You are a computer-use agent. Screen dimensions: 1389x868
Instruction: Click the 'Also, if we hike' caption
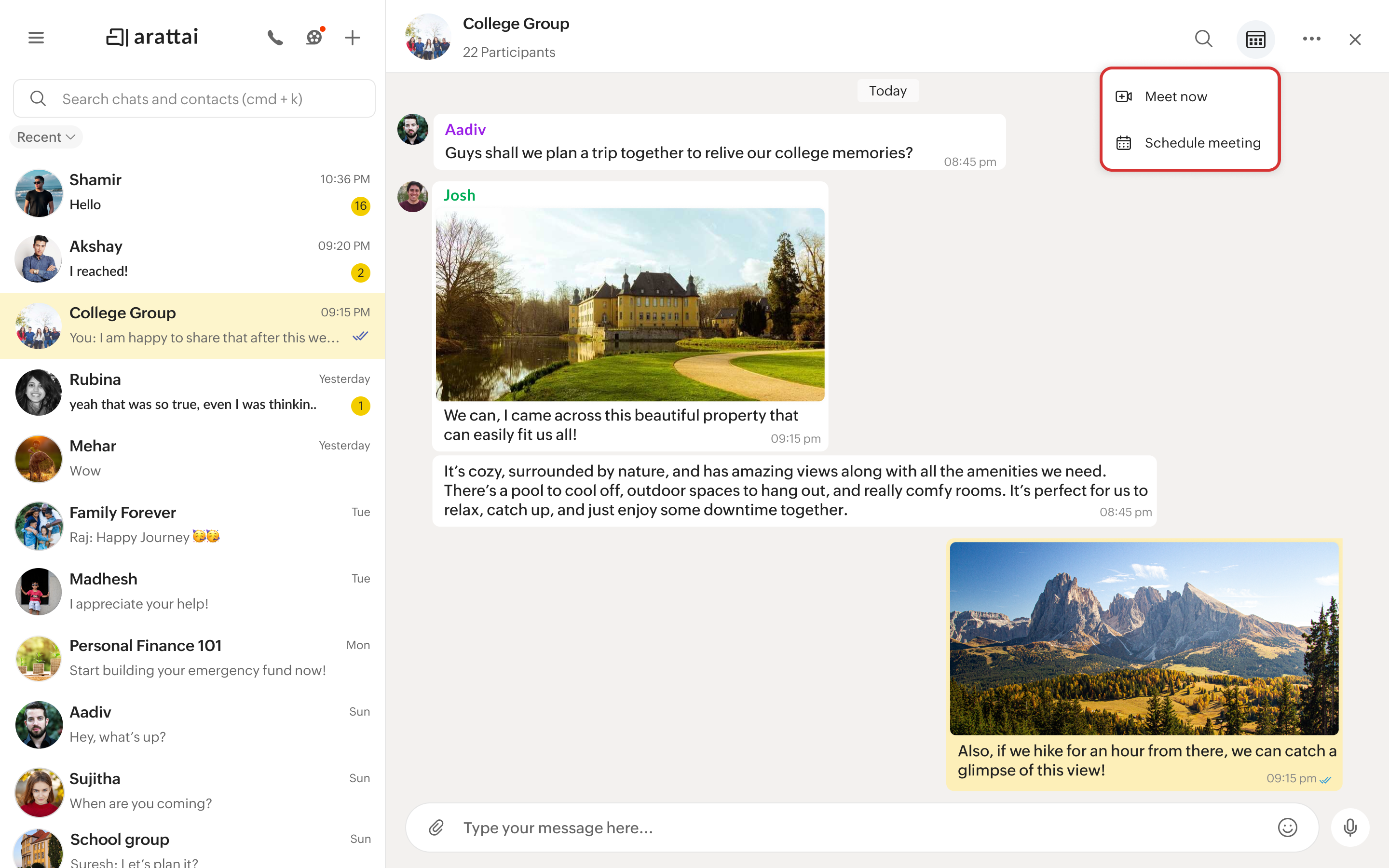point(1147,760)
